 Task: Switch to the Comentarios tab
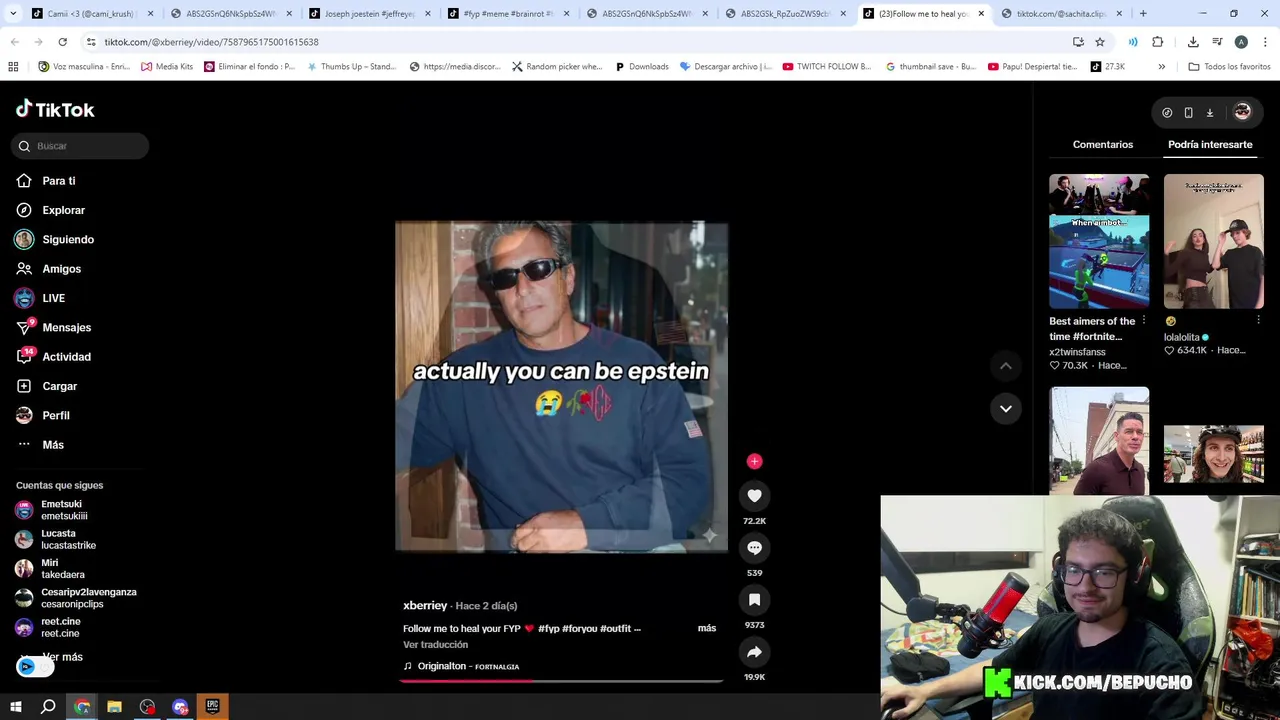pos(1103,145)
